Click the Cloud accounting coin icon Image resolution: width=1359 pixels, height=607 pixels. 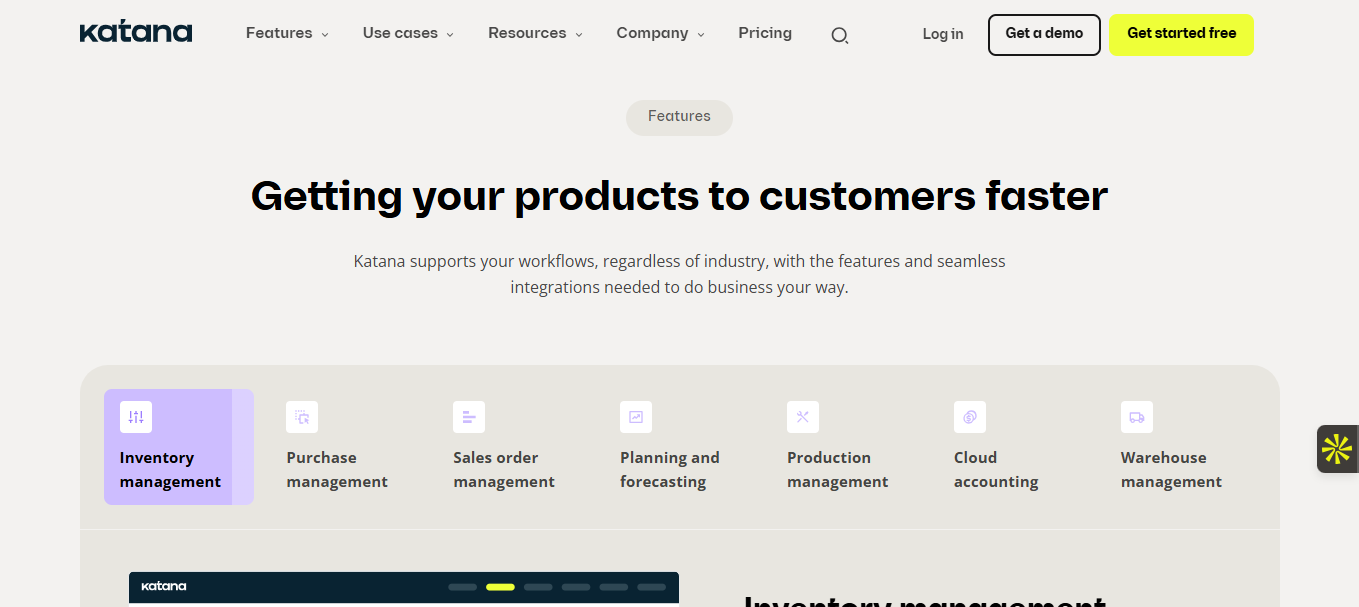point(970,417)
